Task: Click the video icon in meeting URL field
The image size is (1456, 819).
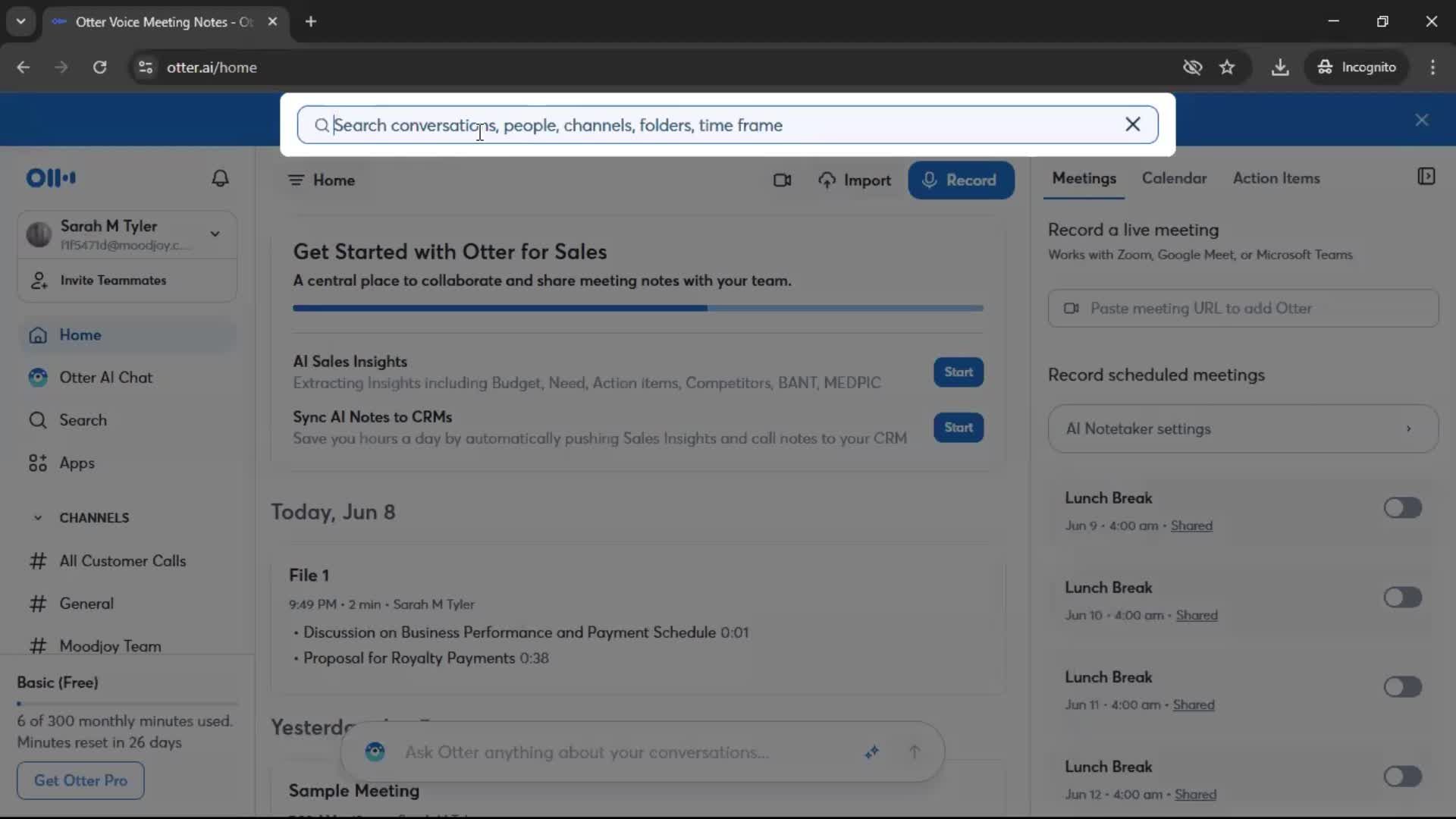Action: [x=1071, y=309]
